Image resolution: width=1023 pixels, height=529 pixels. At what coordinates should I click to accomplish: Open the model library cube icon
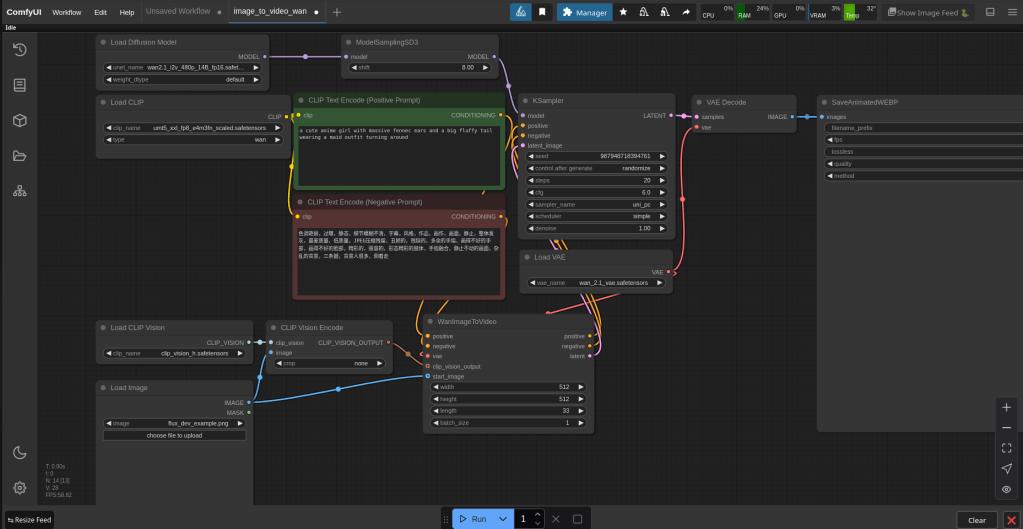coord(19,120)
